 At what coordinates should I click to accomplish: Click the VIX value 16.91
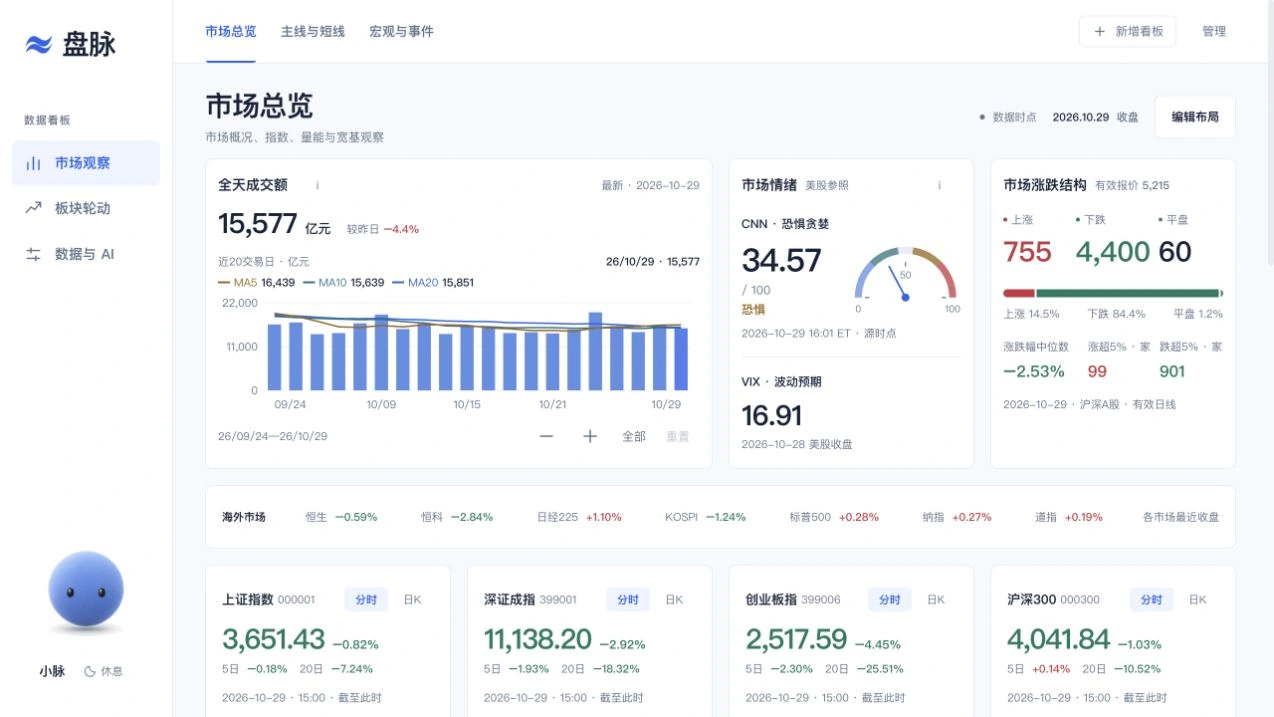pyautogui.click(x=771, y=415)
